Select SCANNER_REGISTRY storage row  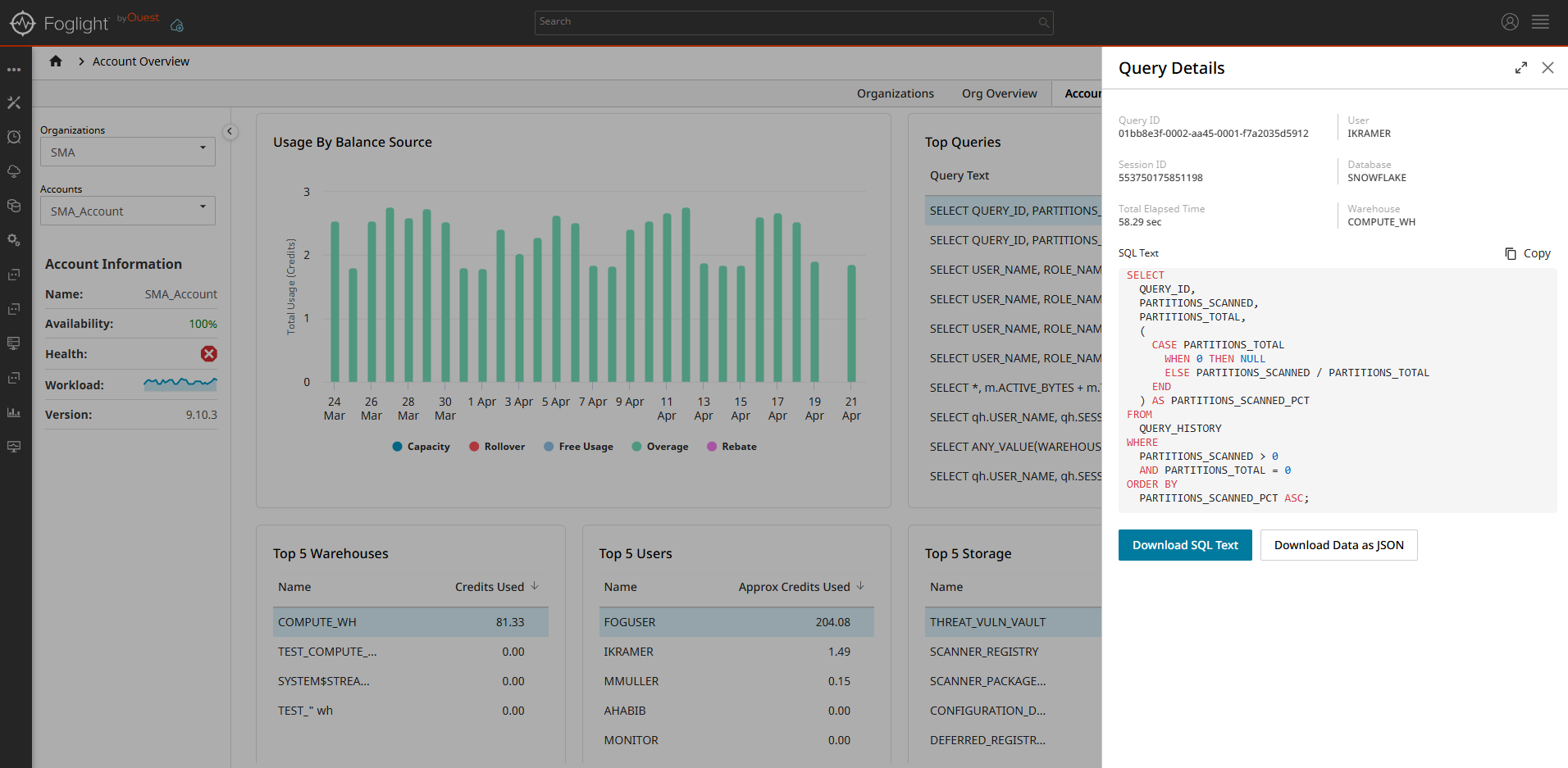(x=1014, y=652)
